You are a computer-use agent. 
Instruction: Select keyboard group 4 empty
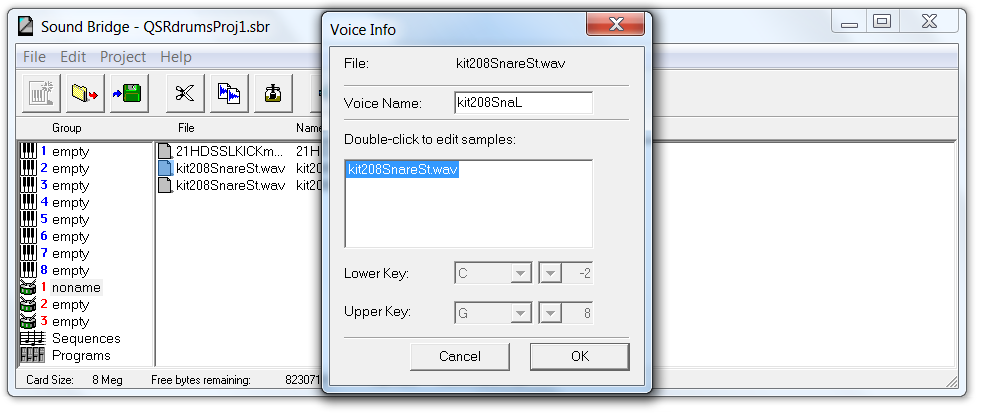pyautogui.click(x=70, y=203)
